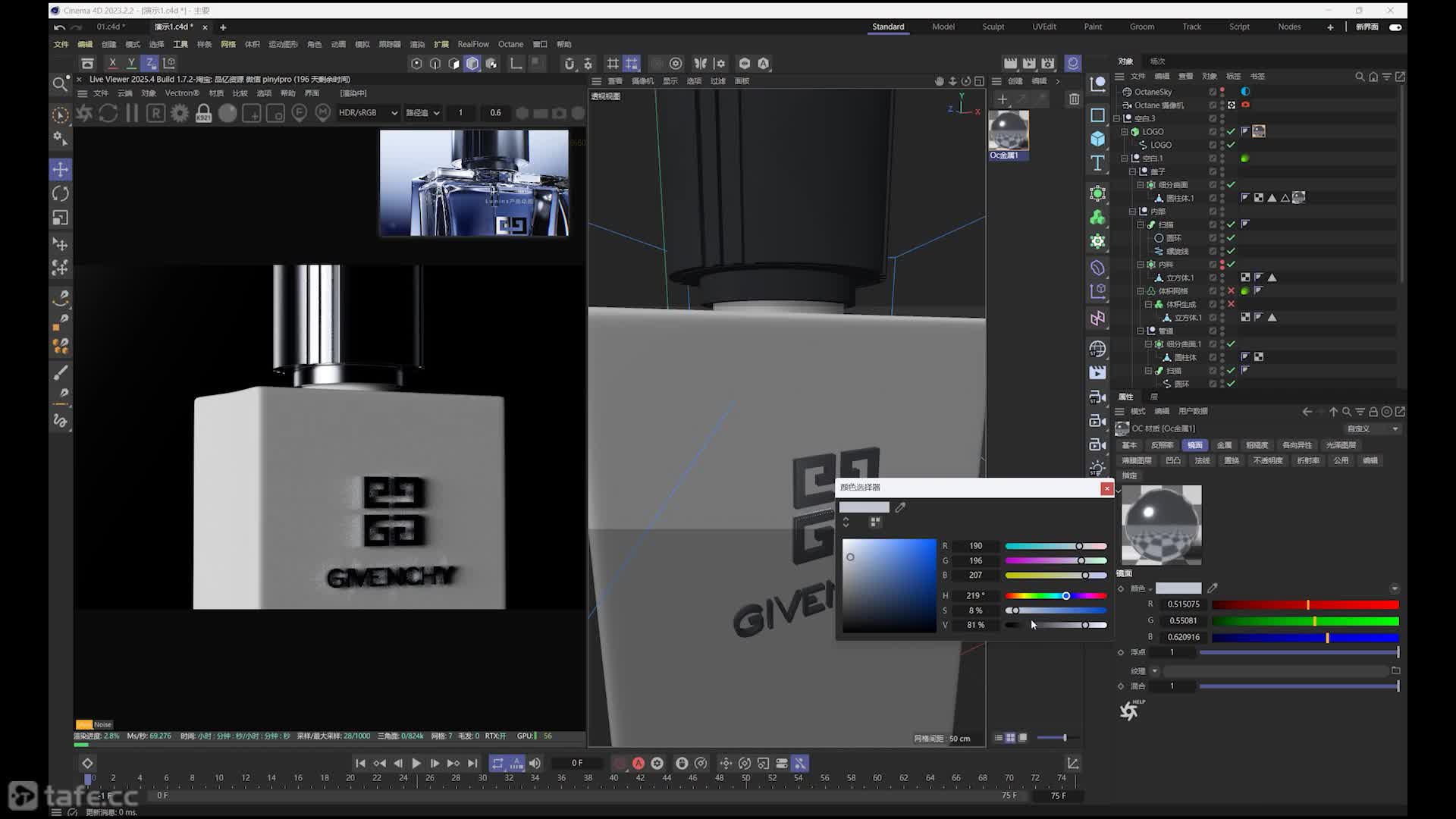Open the material preset dropdown
This screenshot has width=1456, height=819.
point(1373,429)
